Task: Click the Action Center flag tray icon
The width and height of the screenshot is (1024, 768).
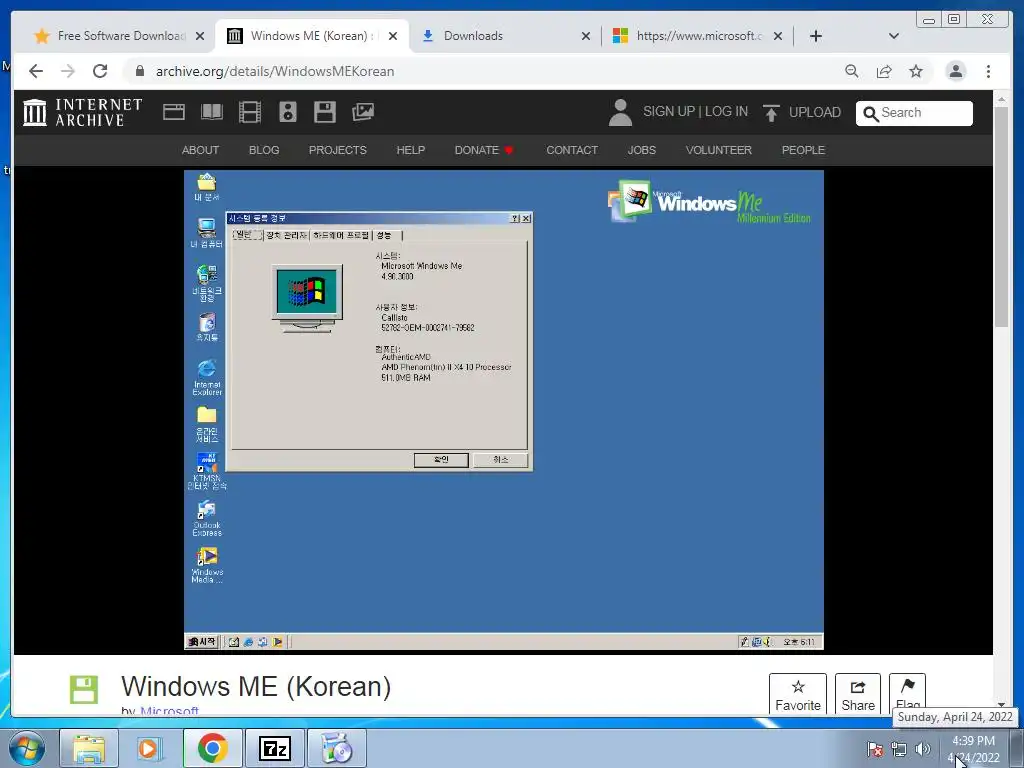Action: click(x=874, y=749)
